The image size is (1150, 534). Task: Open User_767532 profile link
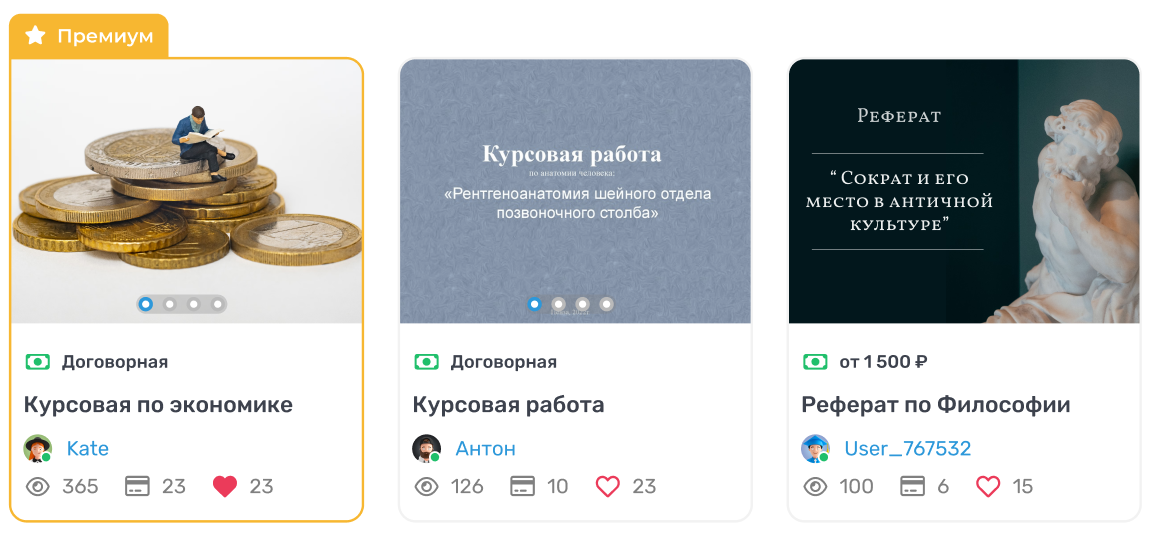click(908, 449)
